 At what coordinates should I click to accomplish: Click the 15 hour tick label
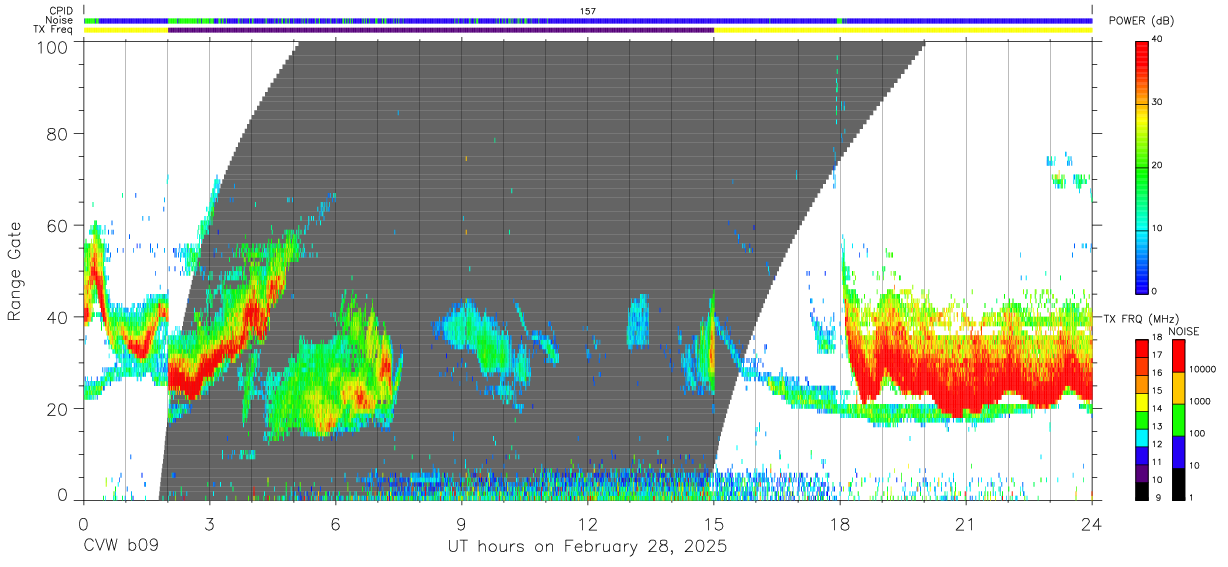click(x=714, y=524)
